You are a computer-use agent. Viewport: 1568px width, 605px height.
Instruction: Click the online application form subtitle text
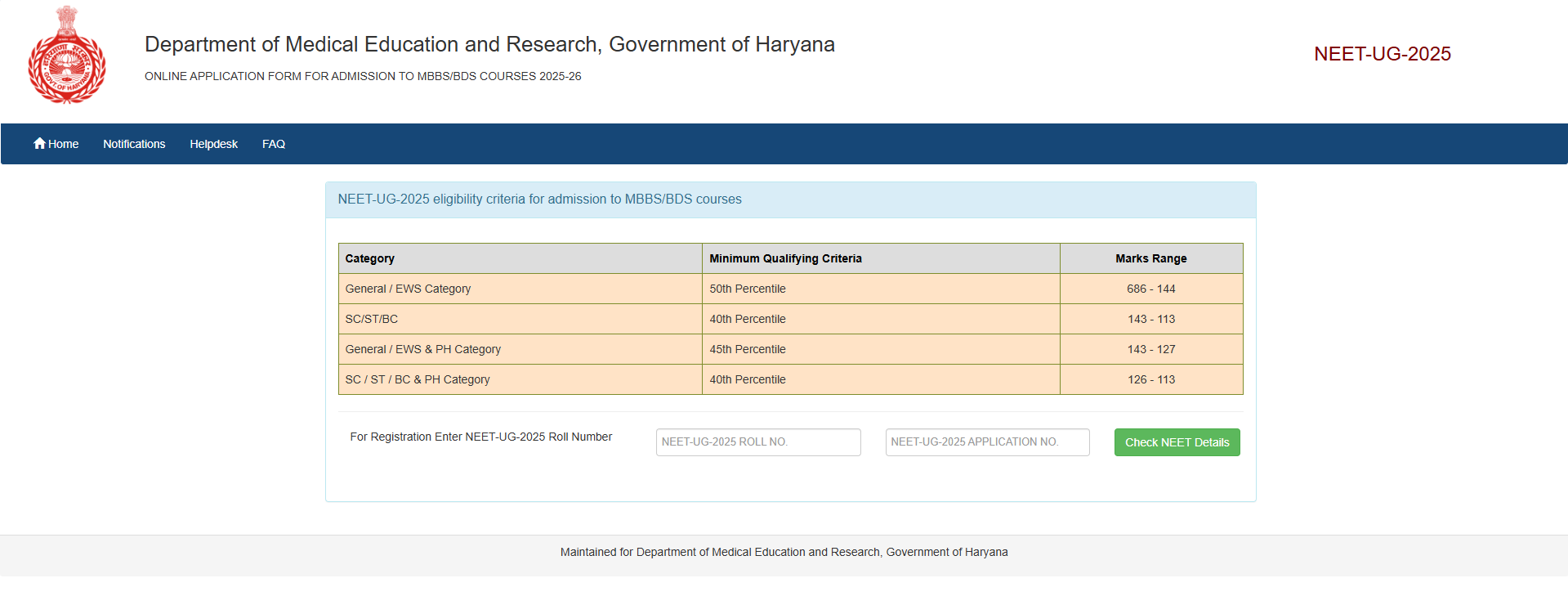363,76
